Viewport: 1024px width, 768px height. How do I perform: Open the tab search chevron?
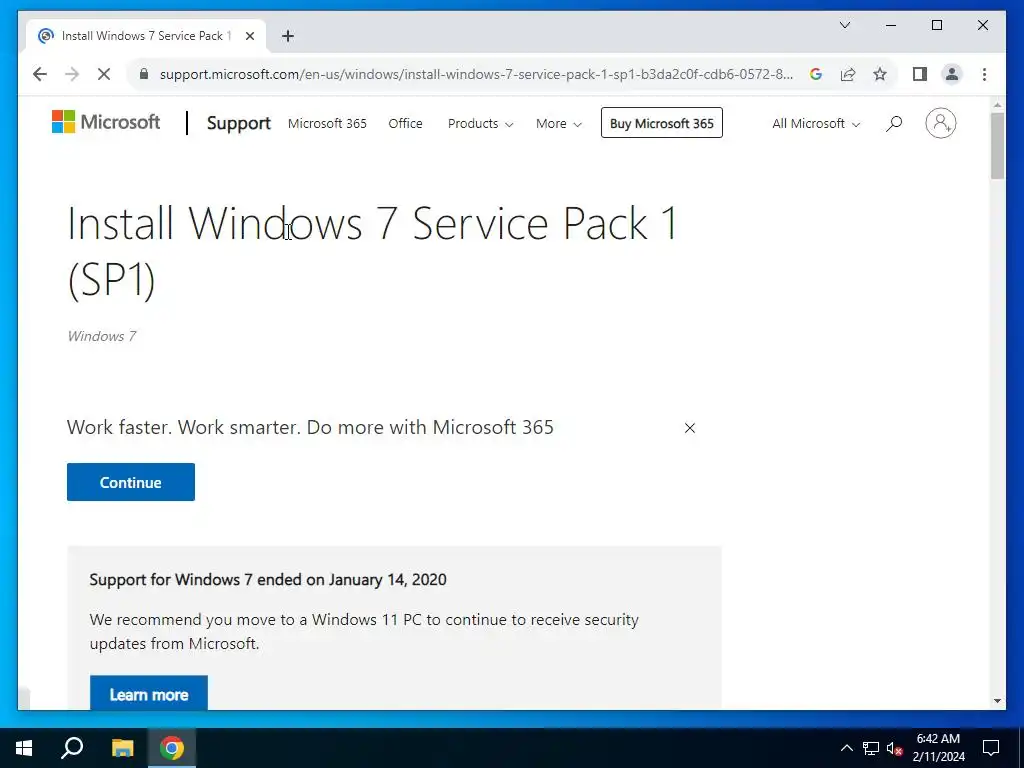(x=844, y=25)
